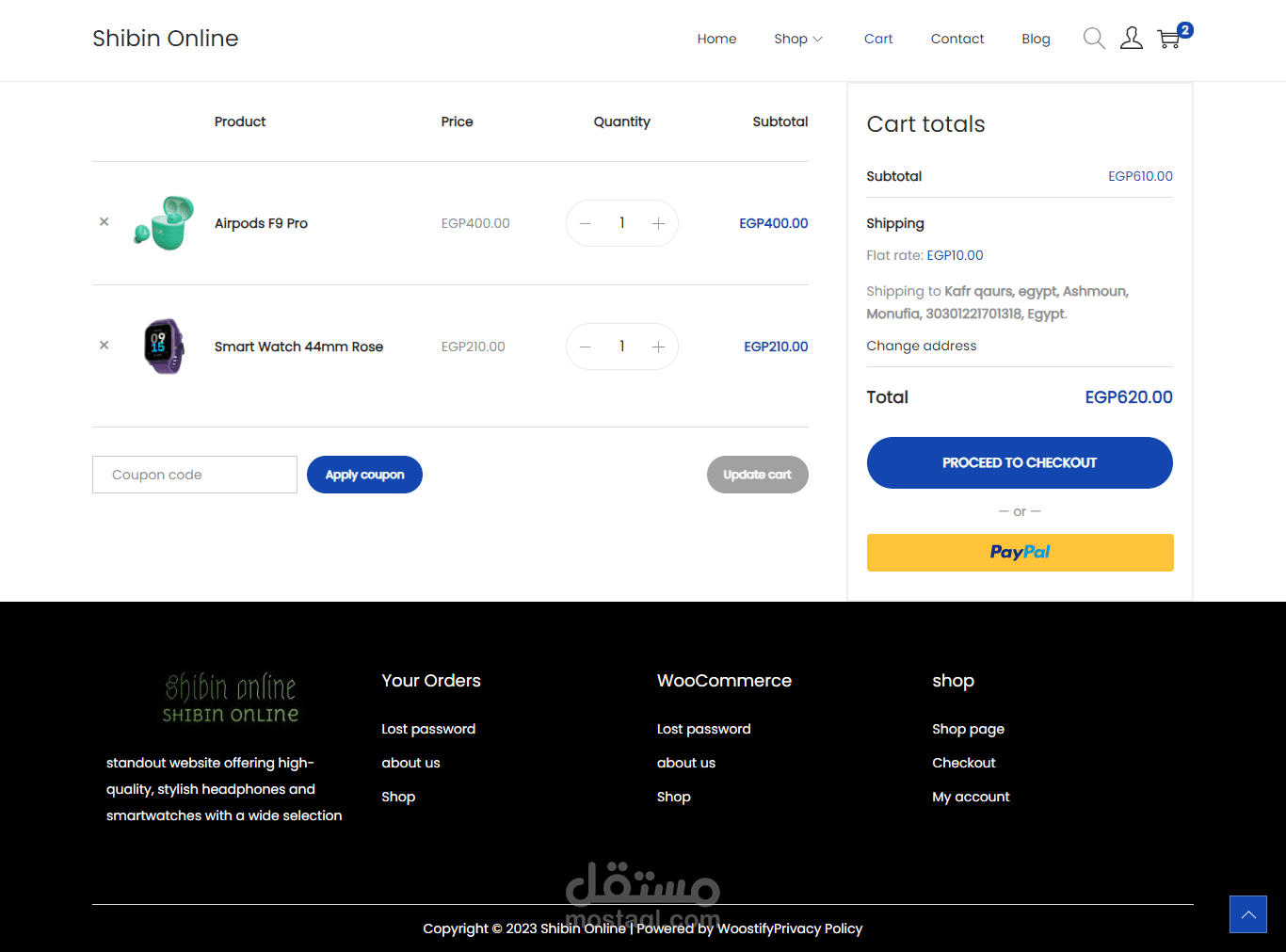Open the My account footer link
Screen dimensions: 1286x952
pos(971,797)
